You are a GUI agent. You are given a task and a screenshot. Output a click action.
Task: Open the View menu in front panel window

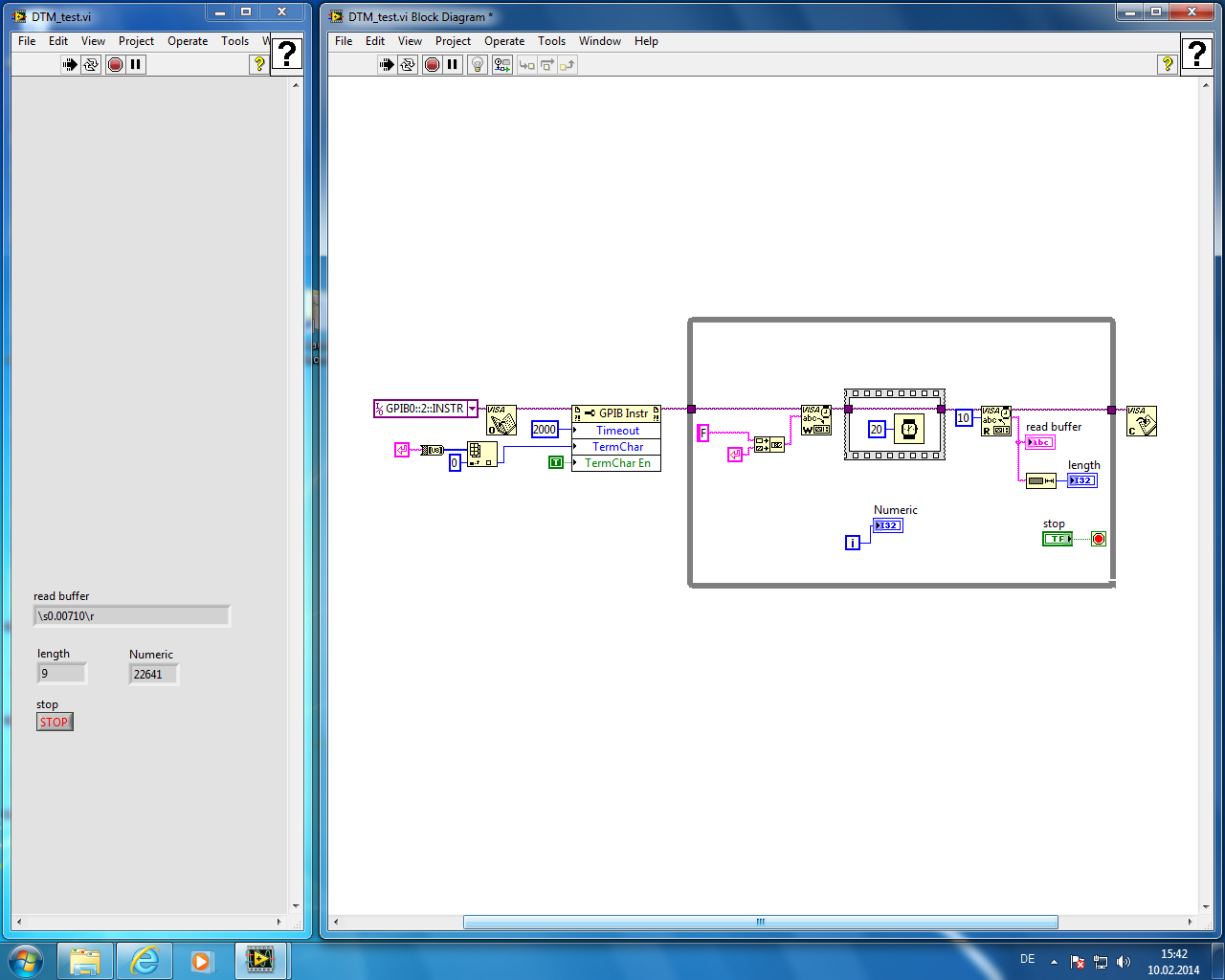93,41
